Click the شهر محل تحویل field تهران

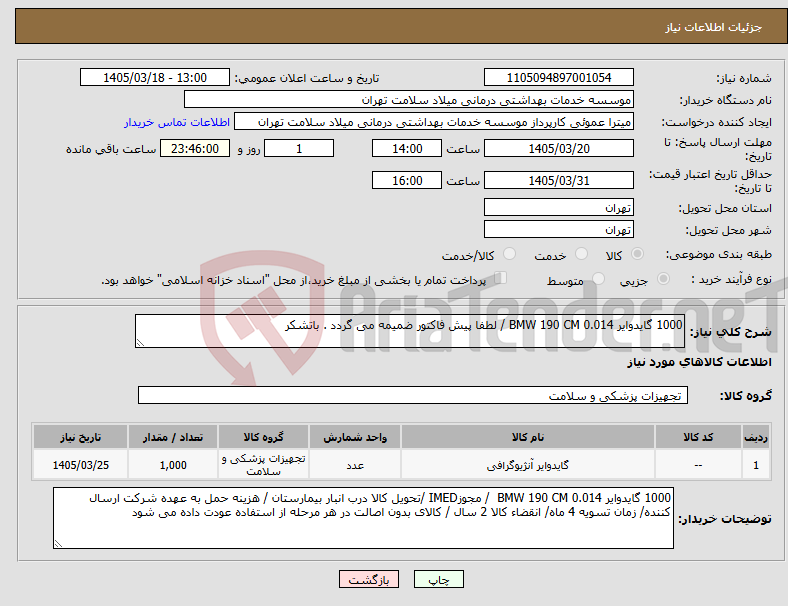558,229
